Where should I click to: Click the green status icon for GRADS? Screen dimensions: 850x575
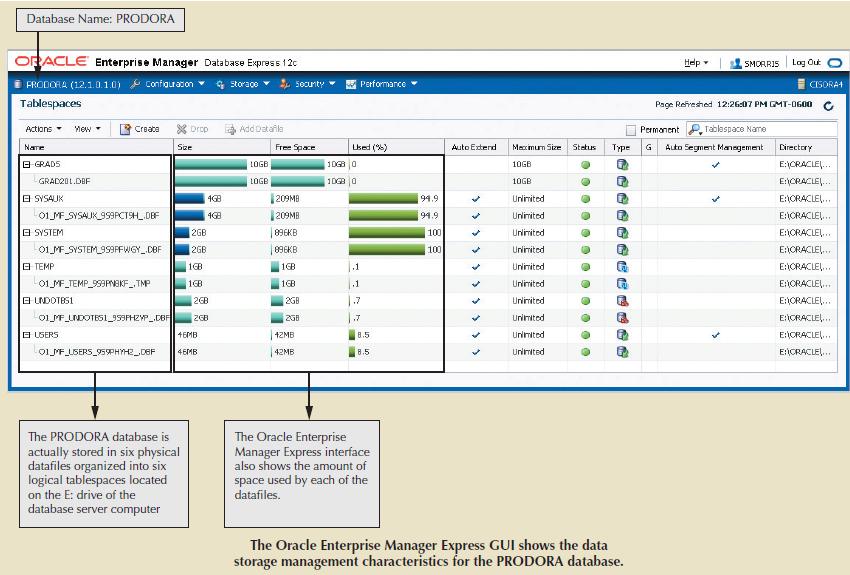pos(585,165)
